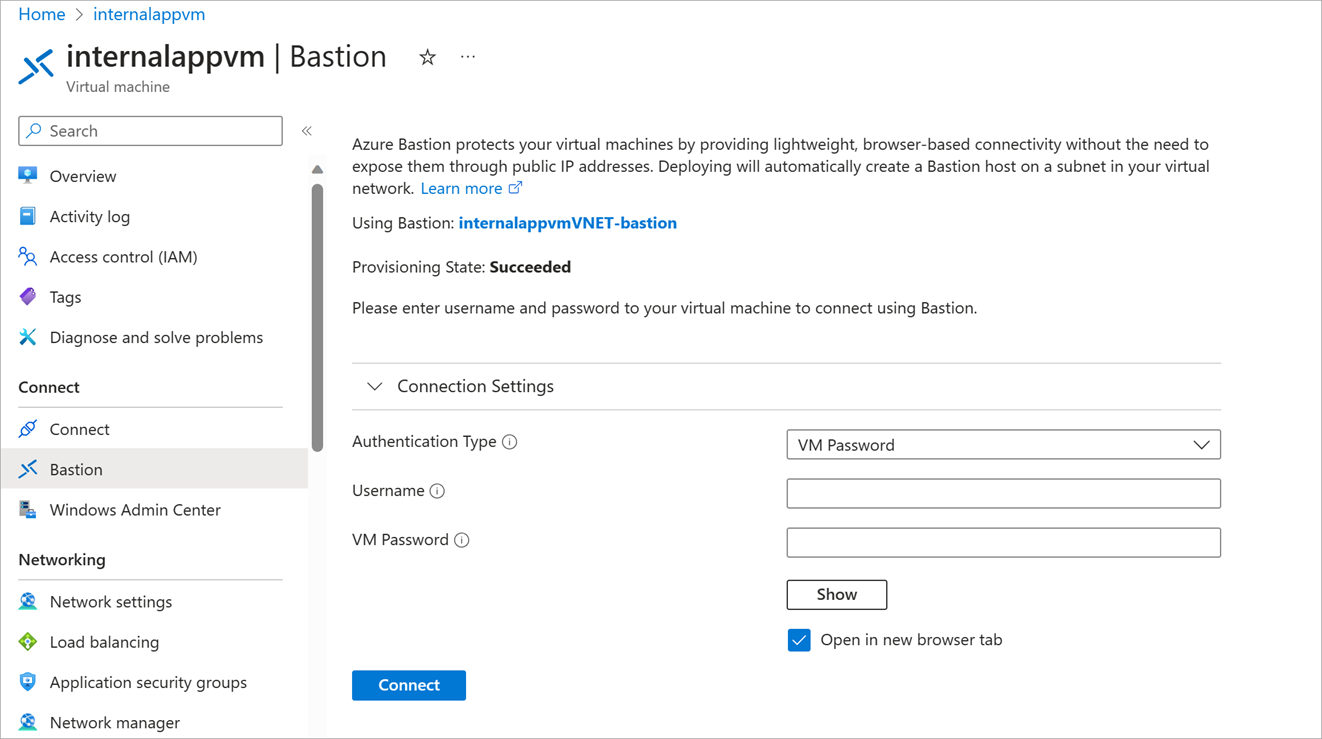Viewport: 1322px width, 739px height.
Task: Uncheck Open in new browser tab
Action: (799, 640)
